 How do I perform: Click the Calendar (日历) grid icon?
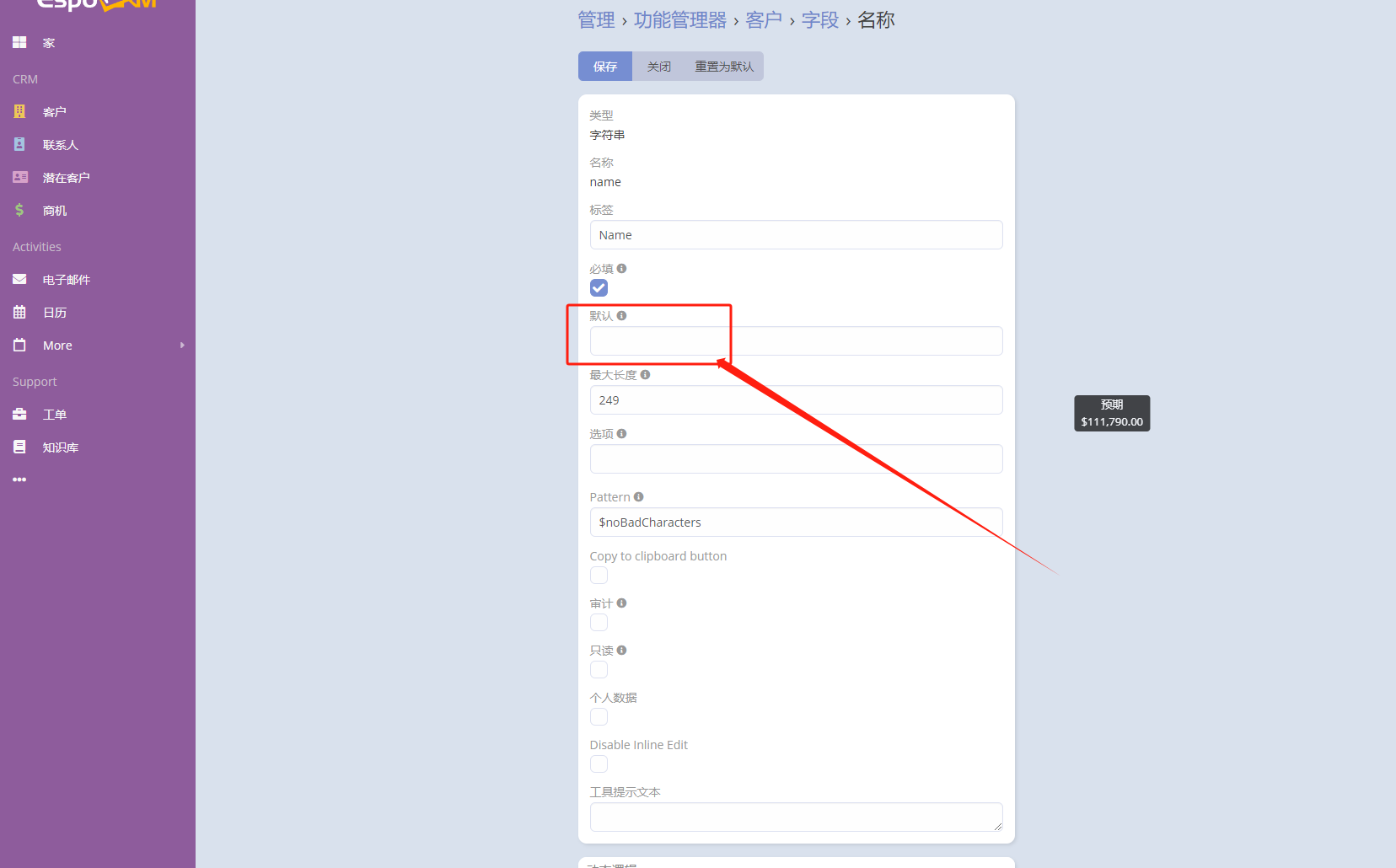click(19, 312)
